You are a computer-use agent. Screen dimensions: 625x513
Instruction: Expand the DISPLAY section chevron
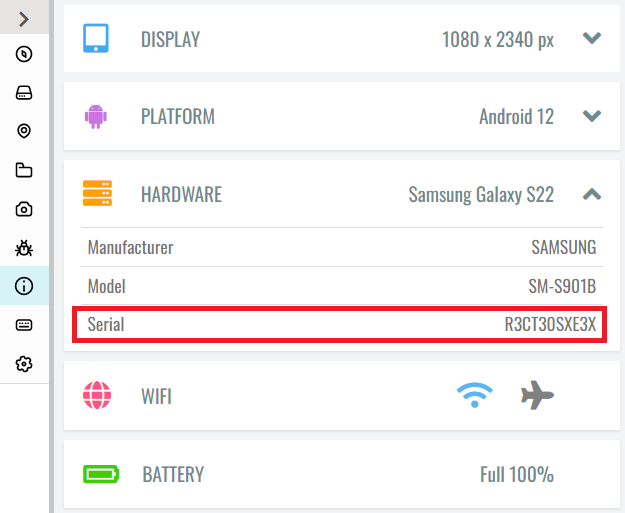point(592,38)
